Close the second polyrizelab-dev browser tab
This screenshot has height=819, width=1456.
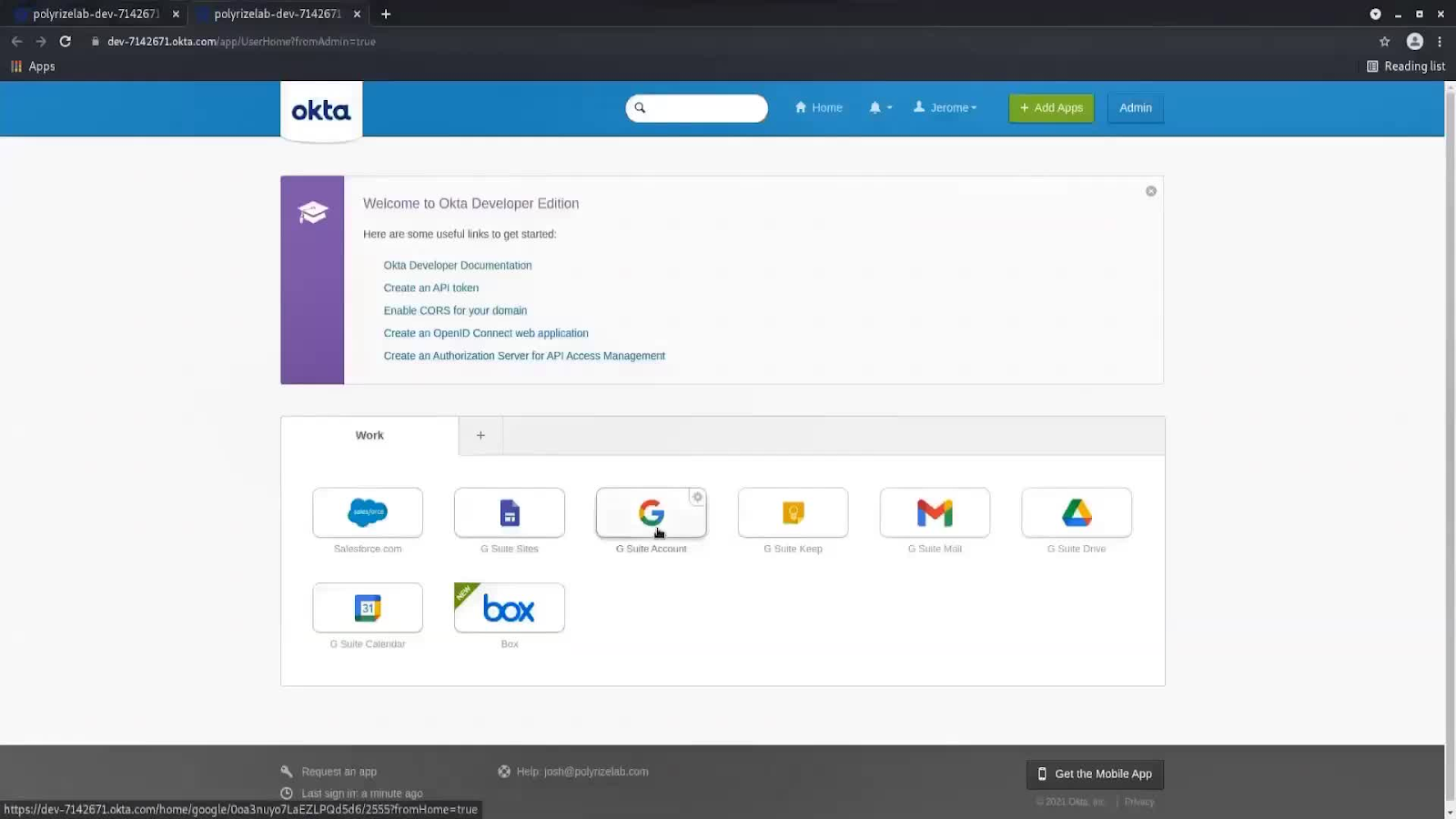[357, 14]
